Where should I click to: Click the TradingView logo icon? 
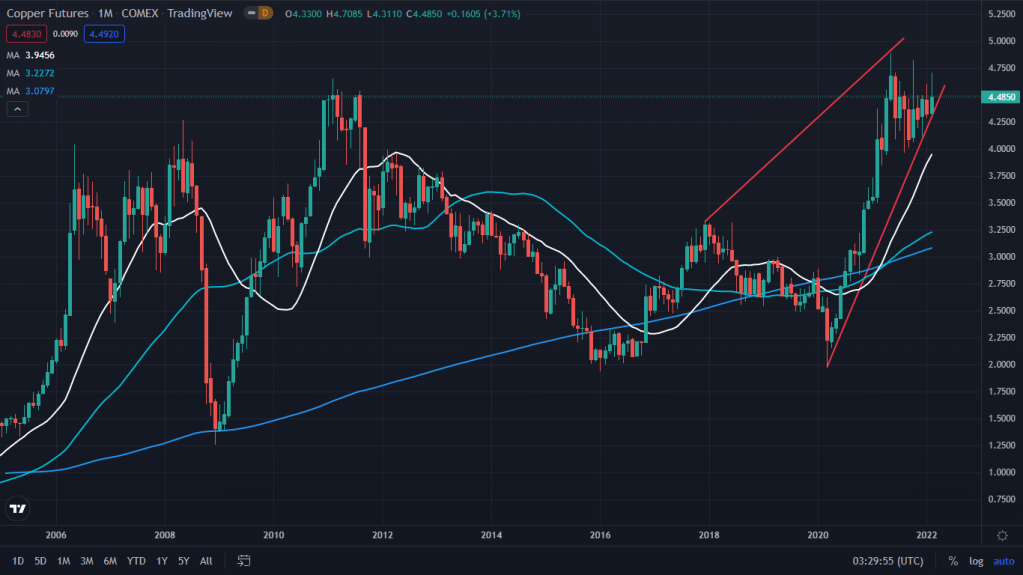18,509
